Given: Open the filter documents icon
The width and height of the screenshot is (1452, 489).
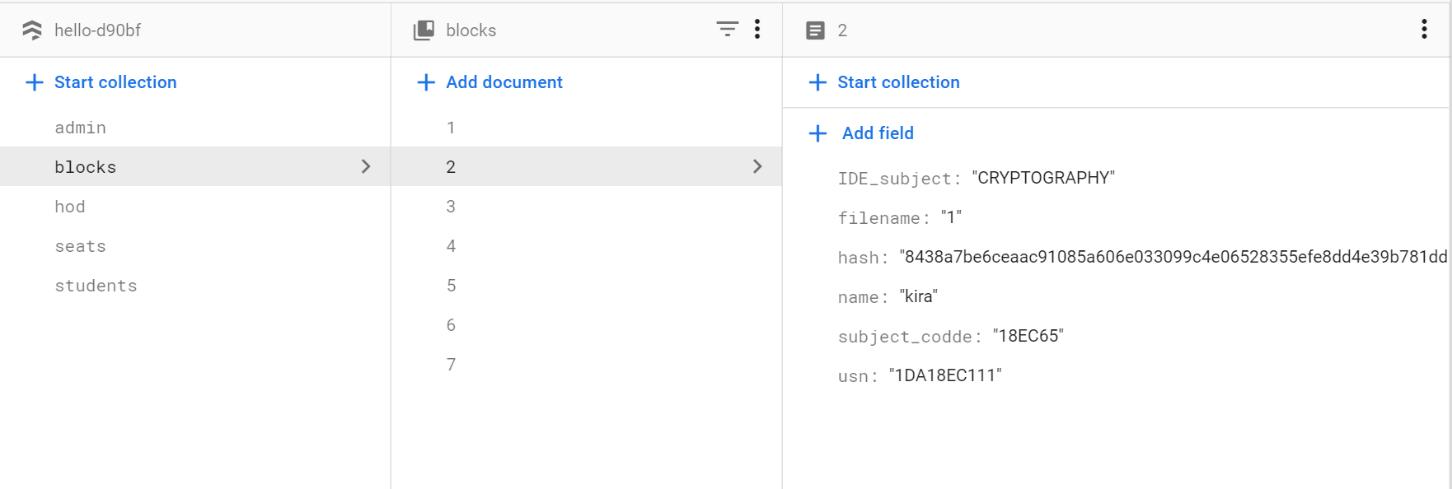Looking at the screenshot, I should pos(727,30).
